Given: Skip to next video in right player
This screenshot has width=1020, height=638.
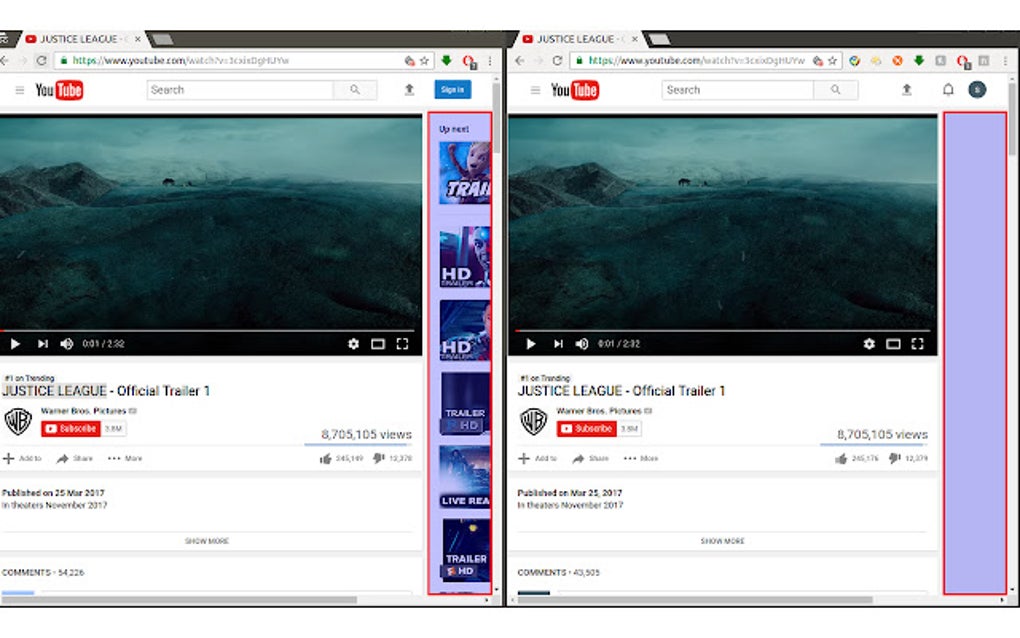Looking at the screenshot, I should (x=558, y=344).
